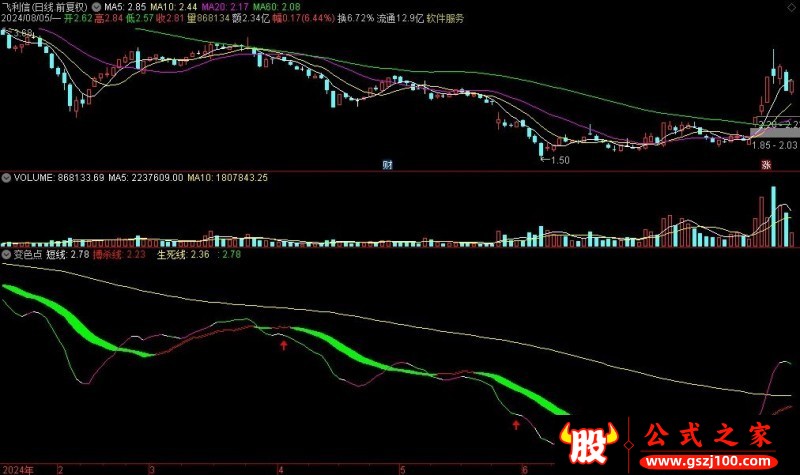
Task: Select the MA5: 2.85 label
Action: [x=125, y=7]
